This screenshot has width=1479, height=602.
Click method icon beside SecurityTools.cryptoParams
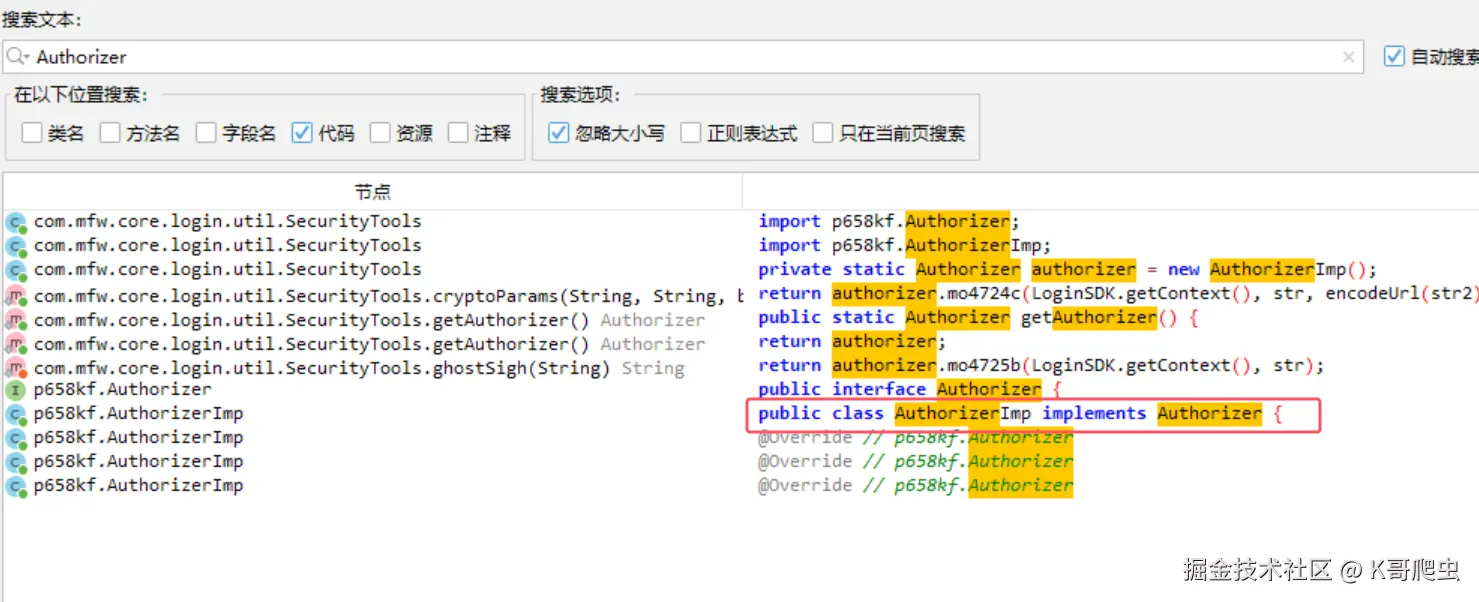pos(15,297)
